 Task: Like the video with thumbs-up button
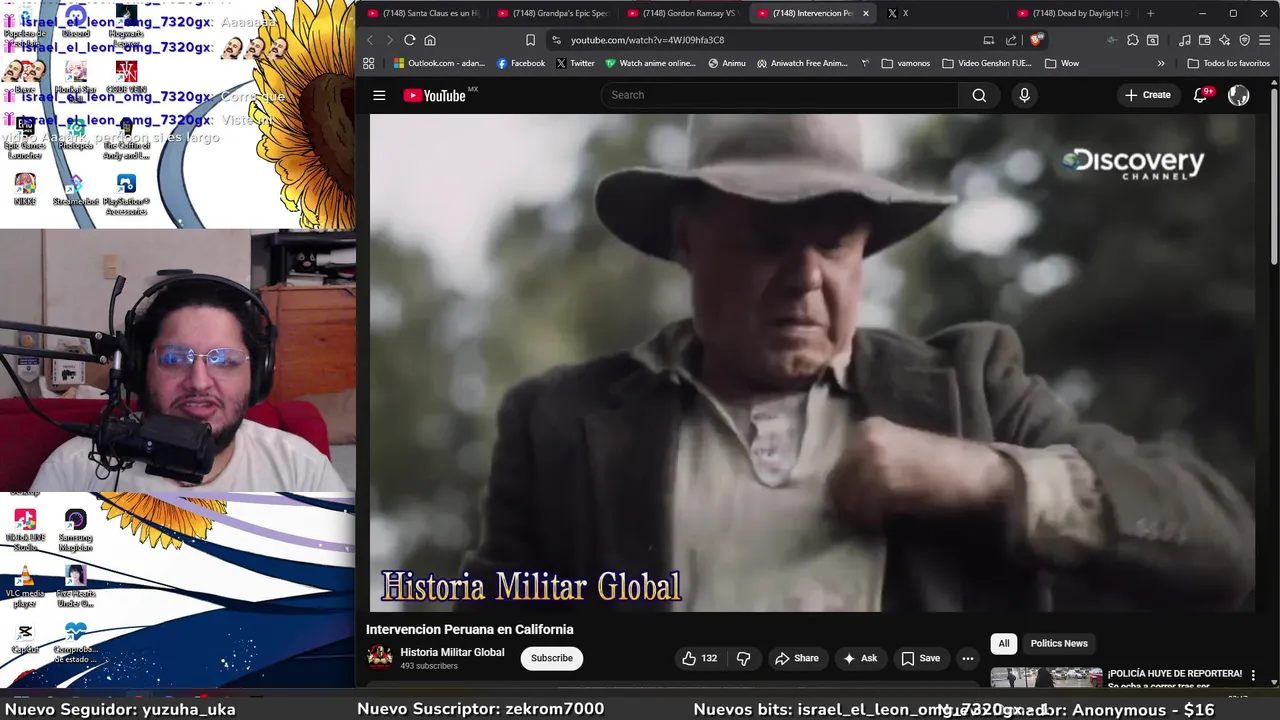(700, 658)
